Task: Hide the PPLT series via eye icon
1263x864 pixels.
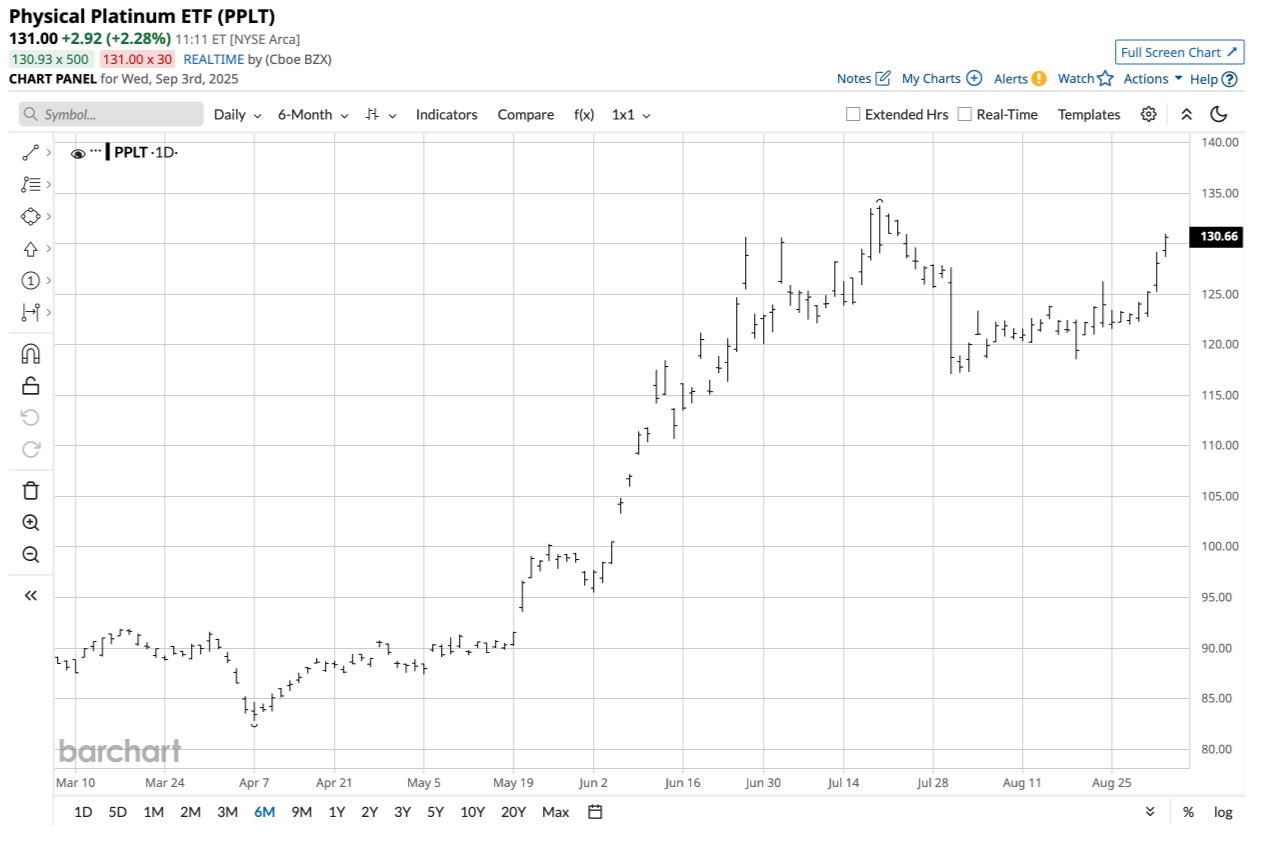Action: pyautogui.click(x=78, y=153)
